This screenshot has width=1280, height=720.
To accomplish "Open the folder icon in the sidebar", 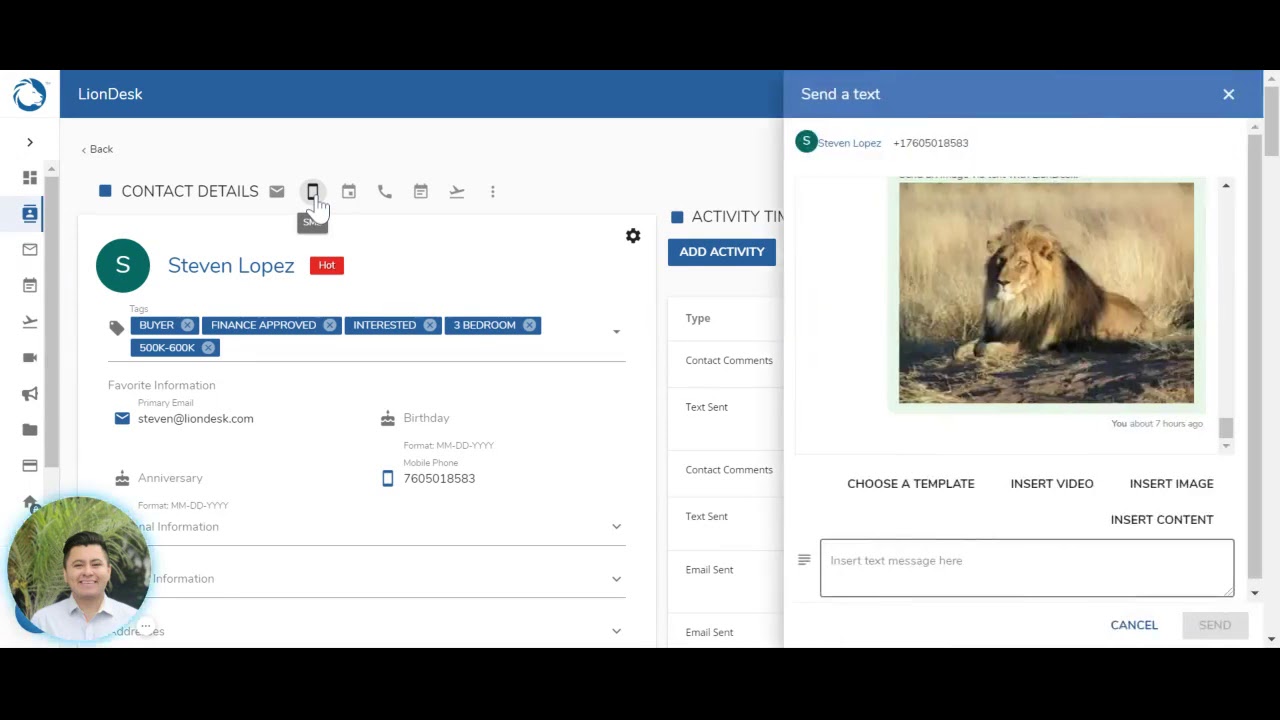I will 30,430.
